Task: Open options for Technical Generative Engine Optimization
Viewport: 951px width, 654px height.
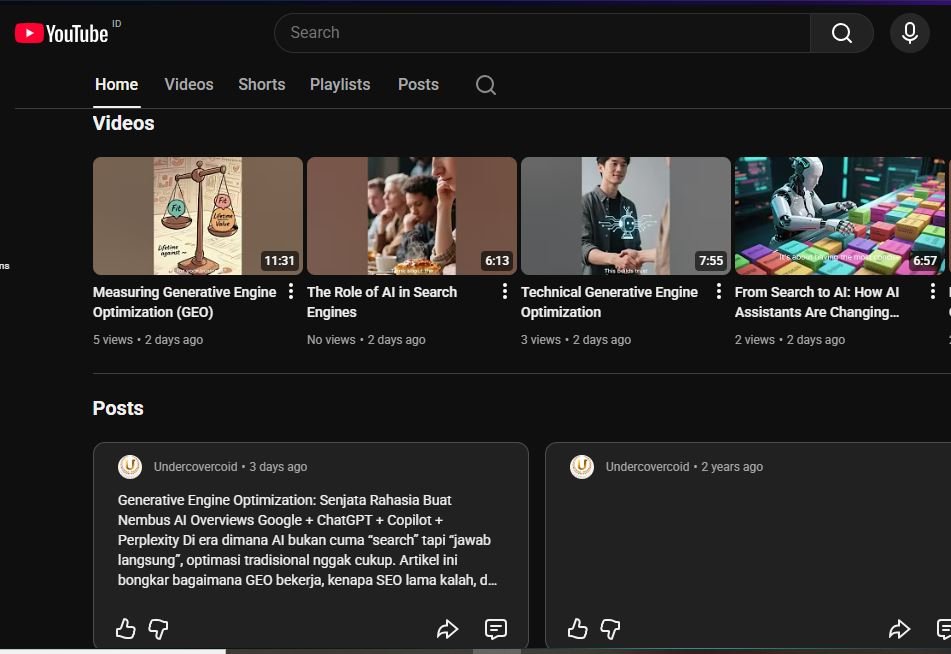Action: click(x=719, y=291)
